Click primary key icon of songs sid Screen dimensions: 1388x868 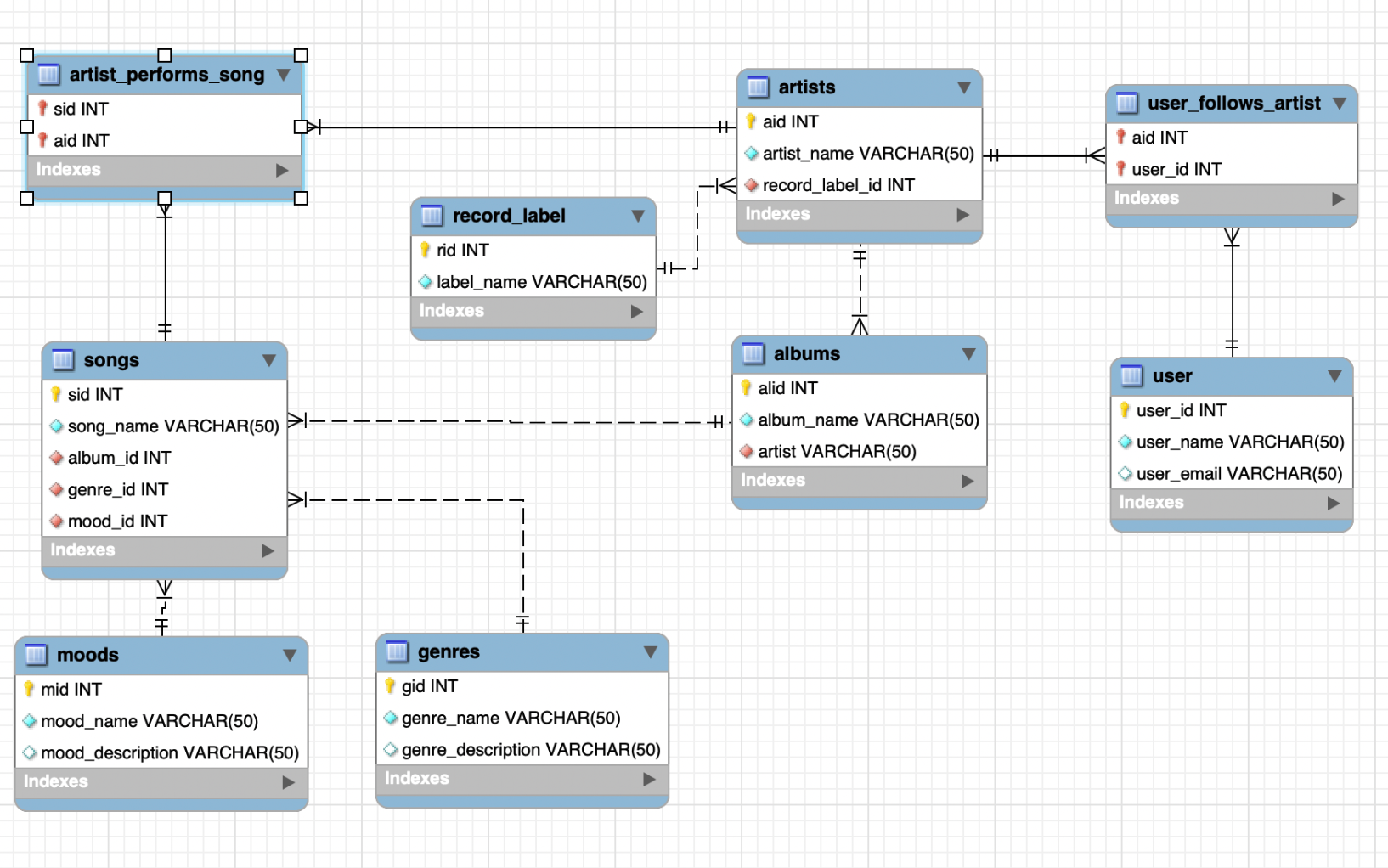point(56,394)
